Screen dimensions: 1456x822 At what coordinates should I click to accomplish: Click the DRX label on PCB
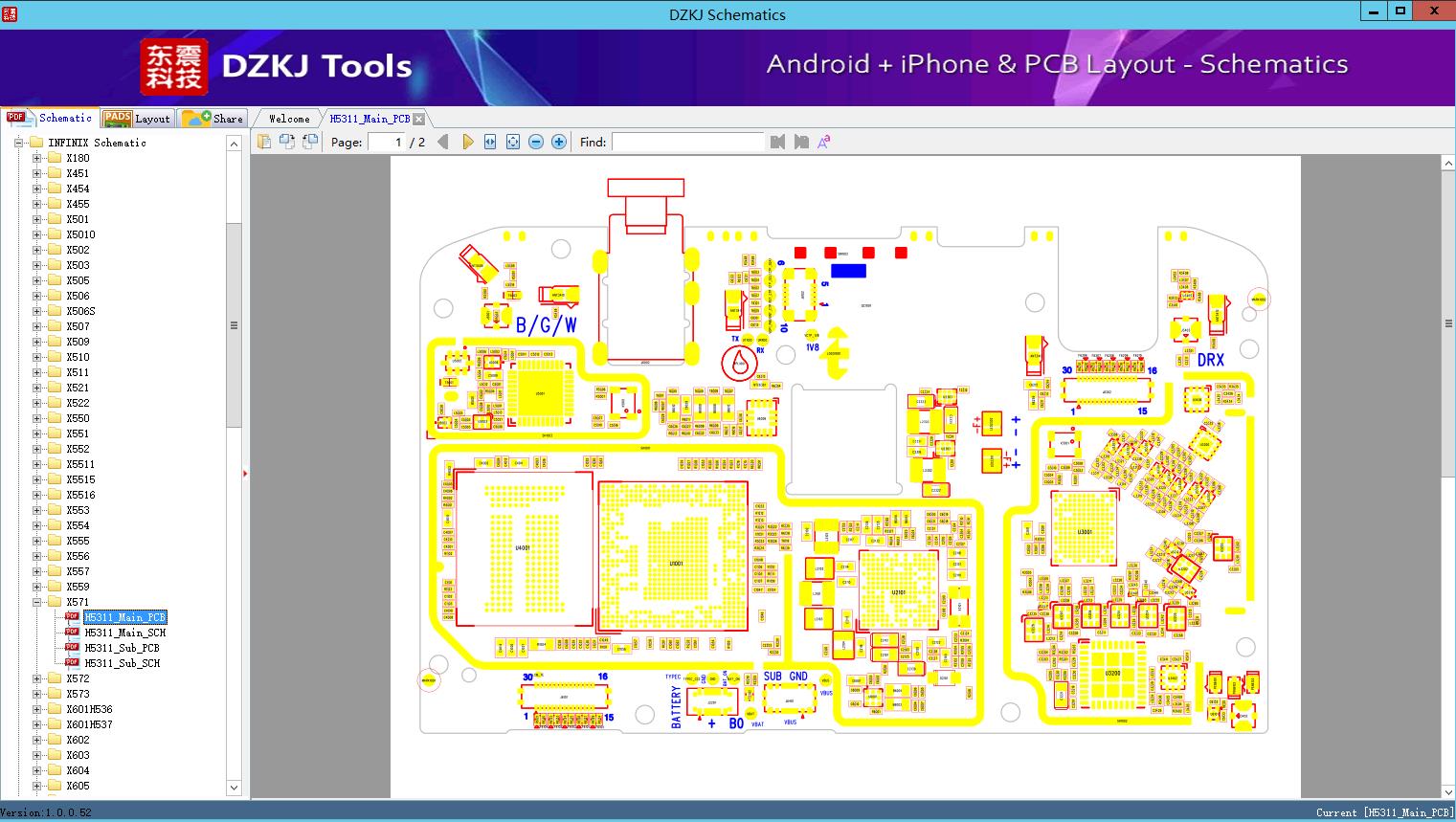point(1210,361)
